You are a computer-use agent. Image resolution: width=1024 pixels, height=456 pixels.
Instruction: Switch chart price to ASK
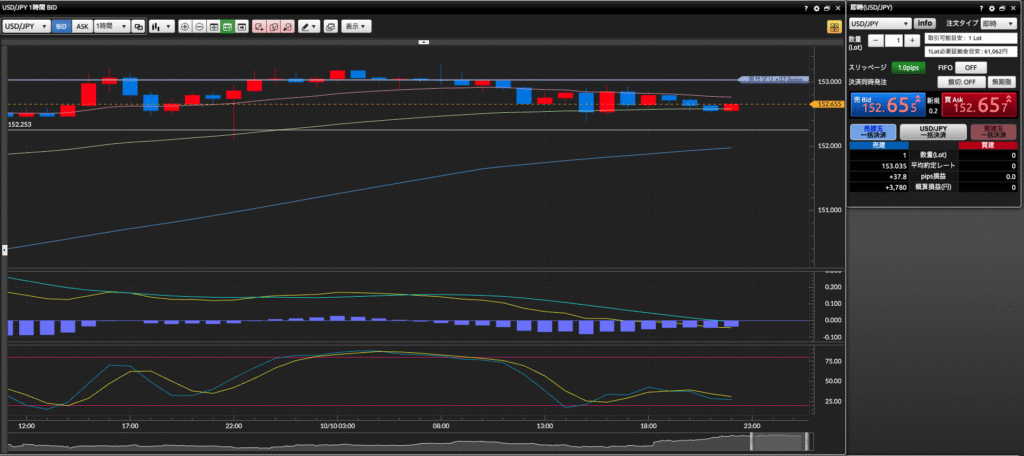pos(82,26)
